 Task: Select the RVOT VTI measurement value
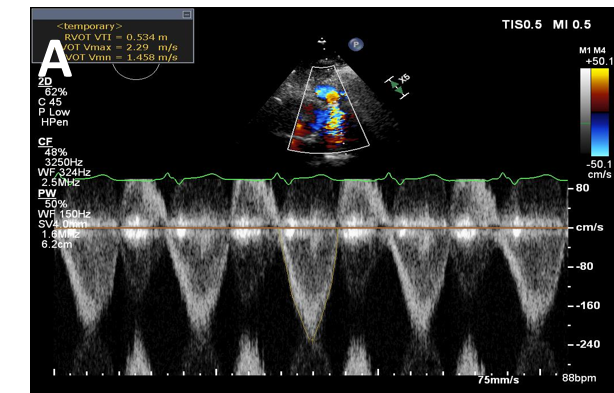(x=116, y=37)
